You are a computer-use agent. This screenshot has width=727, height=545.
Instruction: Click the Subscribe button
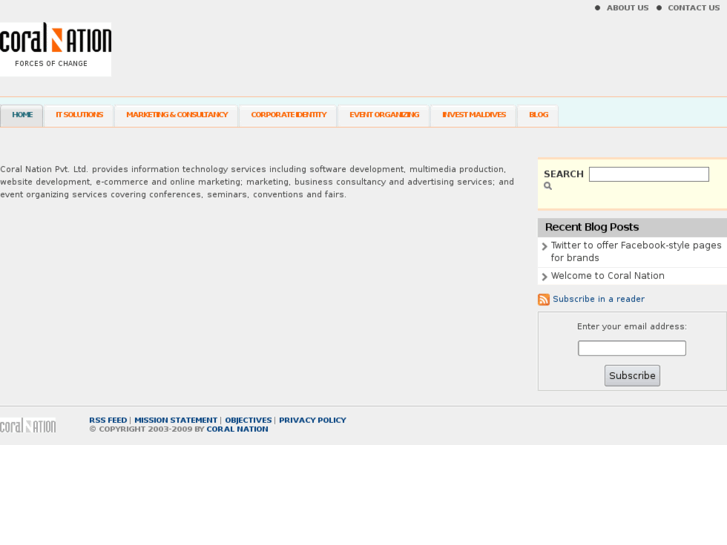pos(632,375)
